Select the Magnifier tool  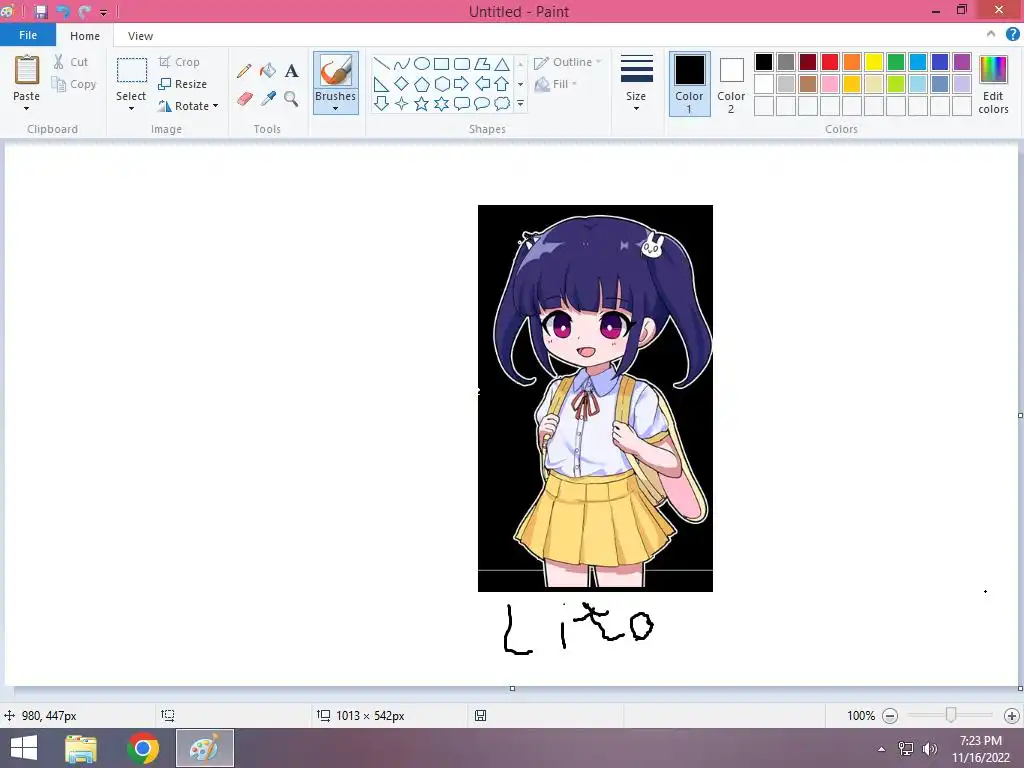[x=291, y=99]
